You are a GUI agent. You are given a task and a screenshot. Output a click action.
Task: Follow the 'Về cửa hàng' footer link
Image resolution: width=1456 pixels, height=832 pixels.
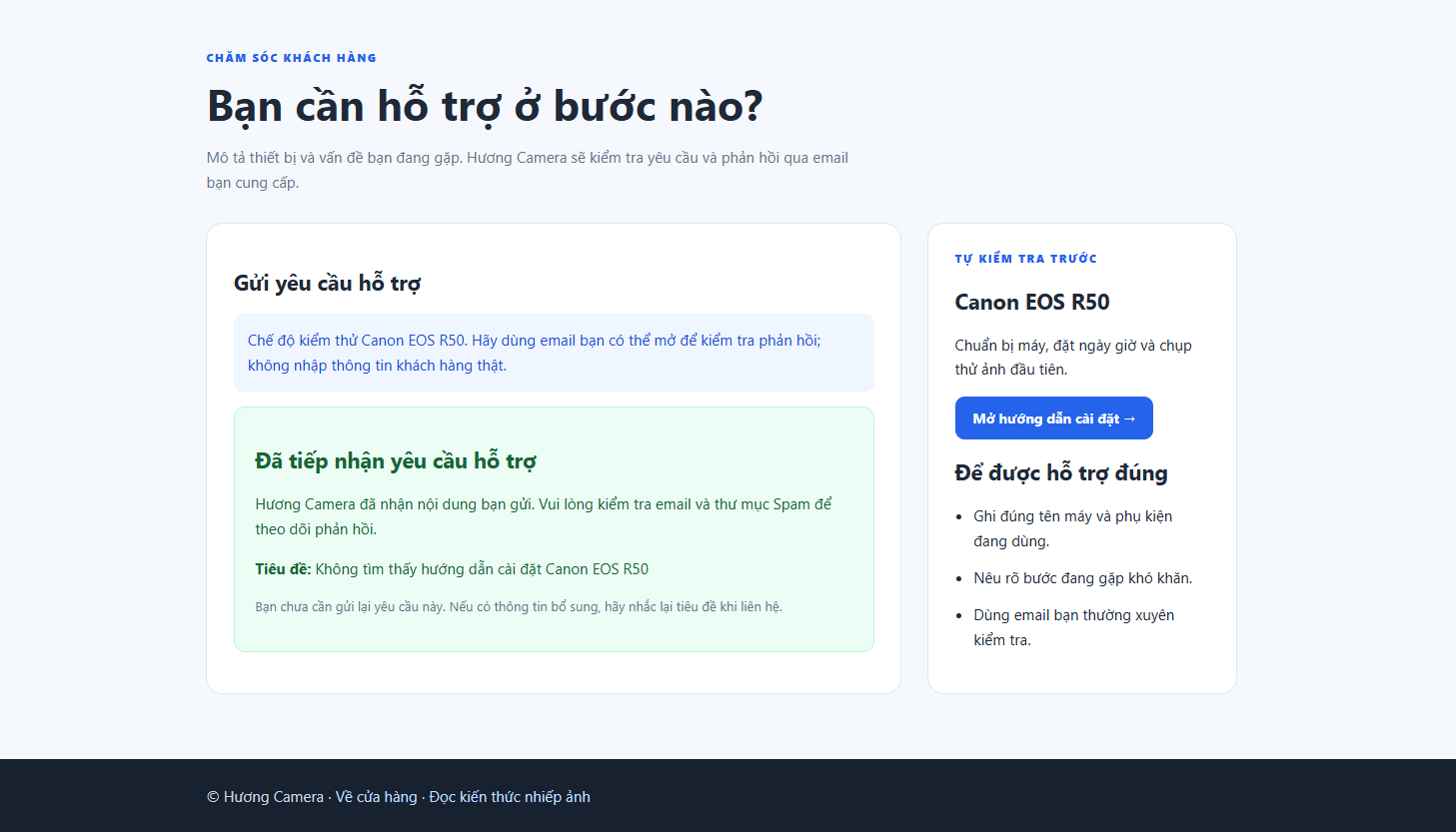376,797
